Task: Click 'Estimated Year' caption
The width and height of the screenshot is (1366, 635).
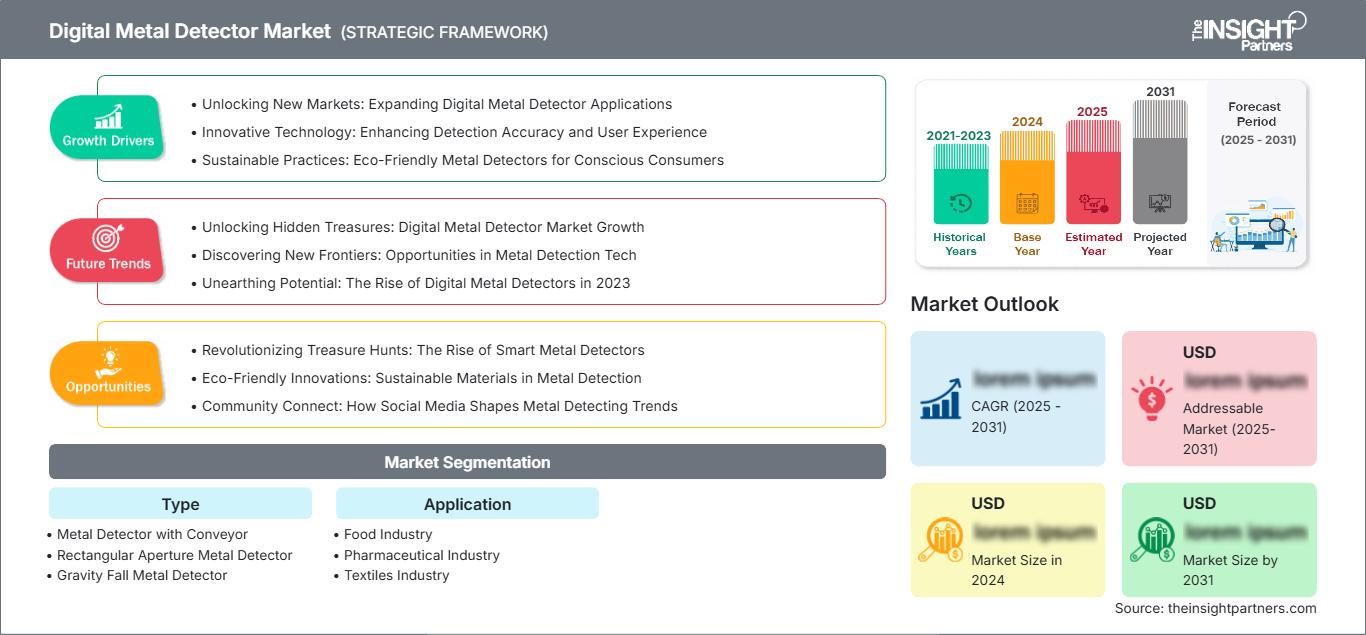Action: point(1093,244)
